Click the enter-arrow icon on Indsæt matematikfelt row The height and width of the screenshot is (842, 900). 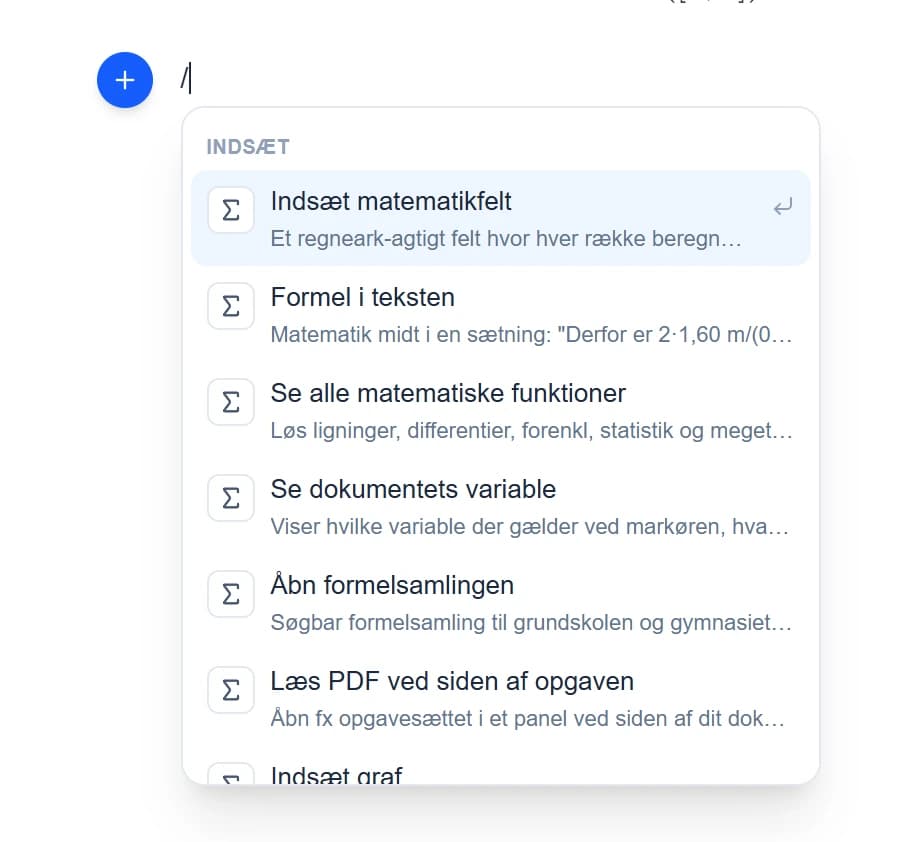point(782,207)
